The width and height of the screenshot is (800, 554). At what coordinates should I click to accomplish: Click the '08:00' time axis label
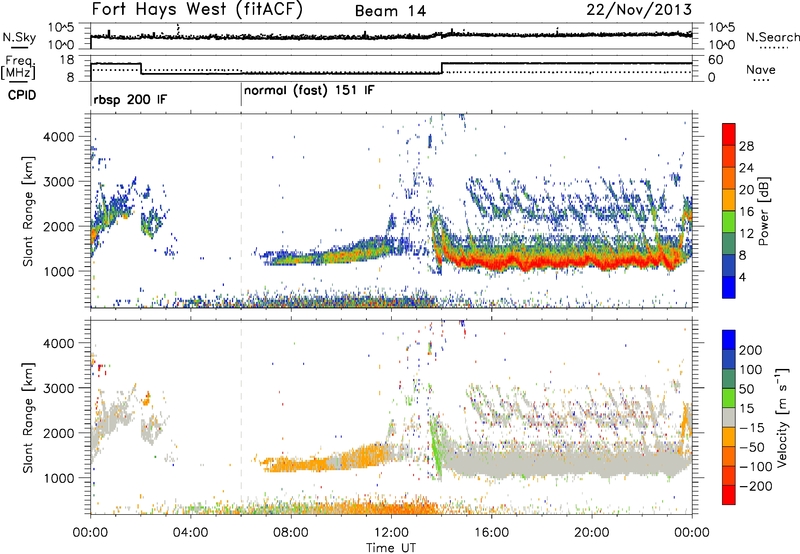[x=291, y=533]
